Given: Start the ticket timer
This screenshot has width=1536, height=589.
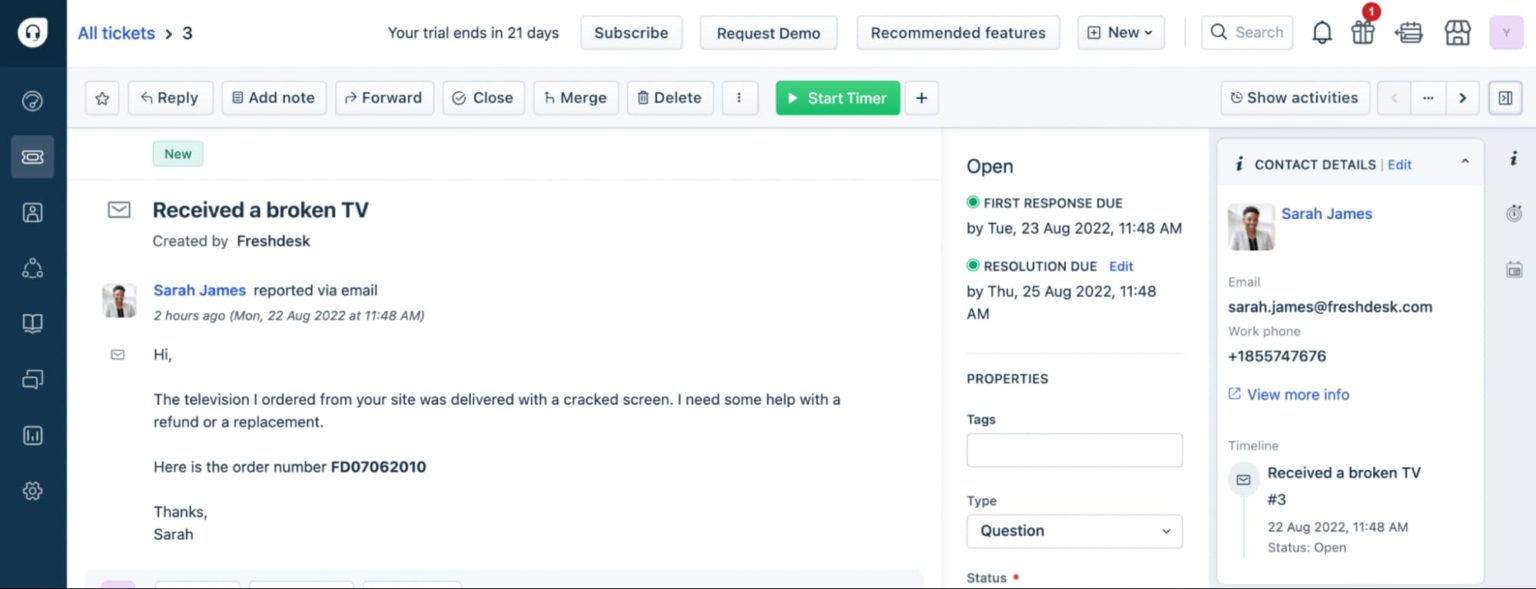Looking at the screenshot, I should (837, 97).
